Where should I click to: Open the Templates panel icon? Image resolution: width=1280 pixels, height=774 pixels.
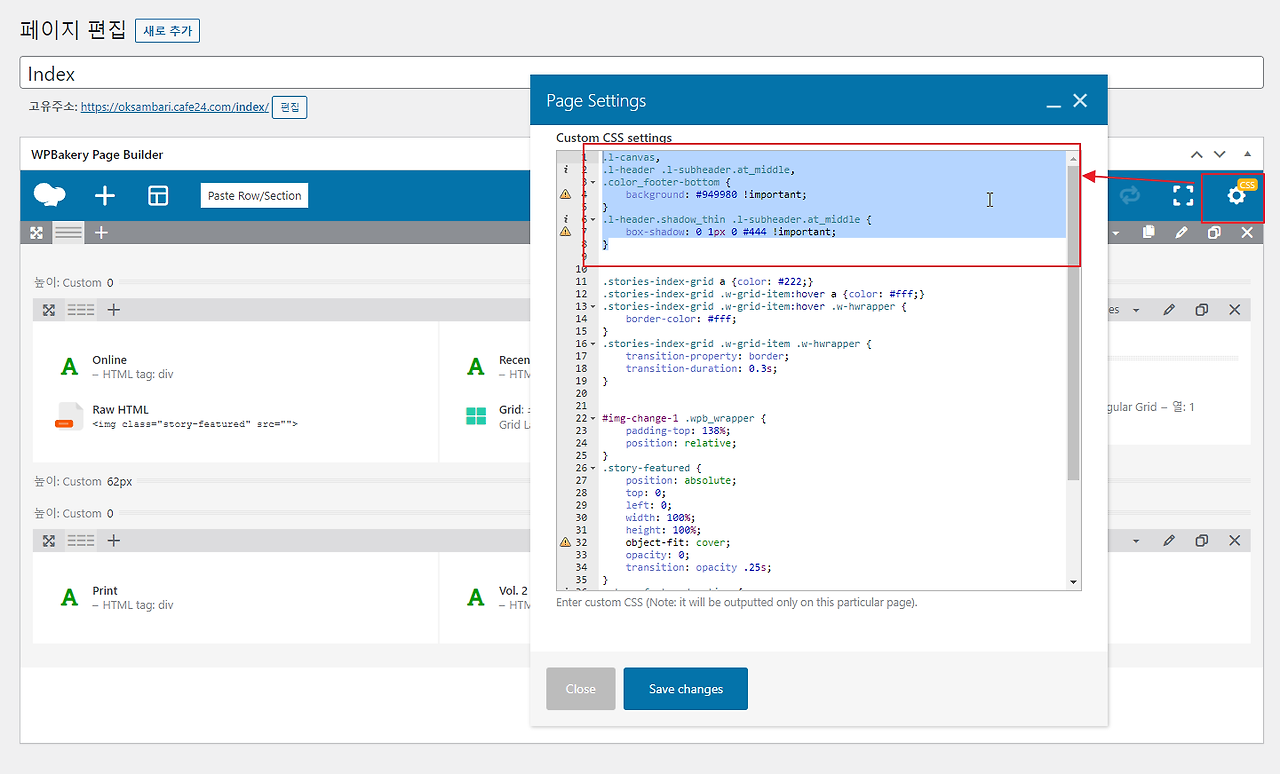(x=158, y=195)
